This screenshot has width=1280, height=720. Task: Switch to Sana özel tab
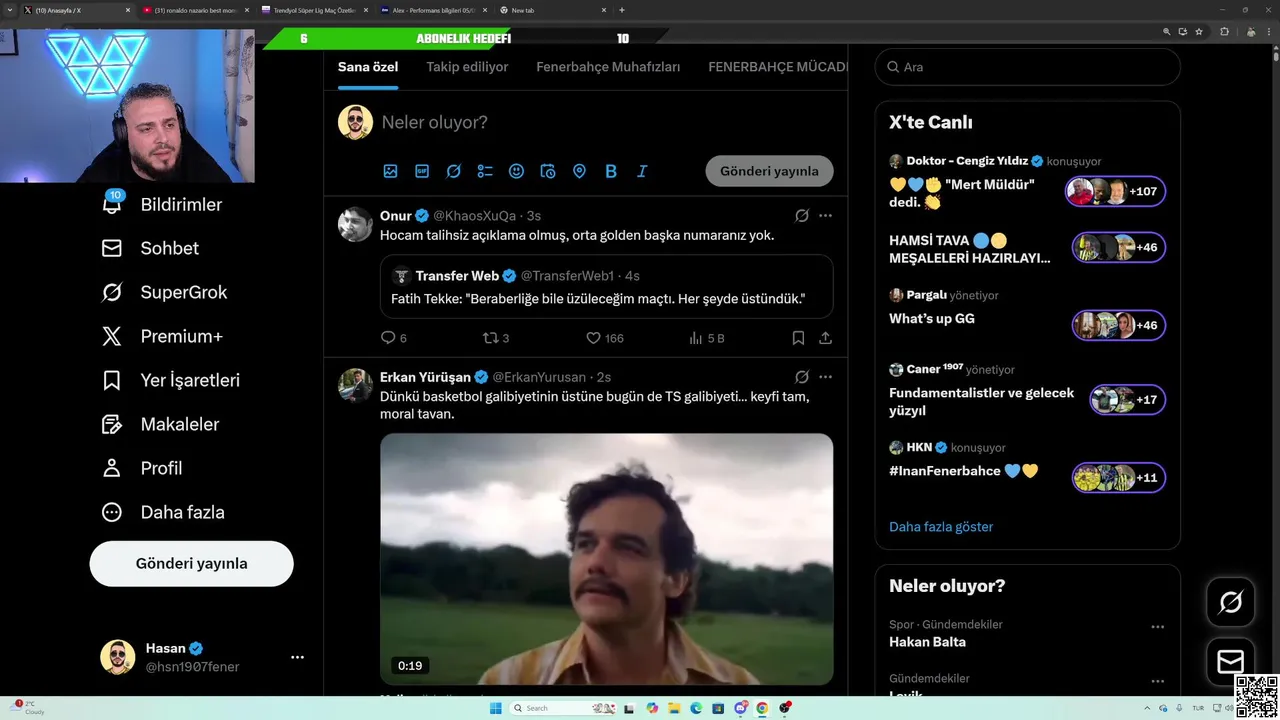(x=368, y=67)
